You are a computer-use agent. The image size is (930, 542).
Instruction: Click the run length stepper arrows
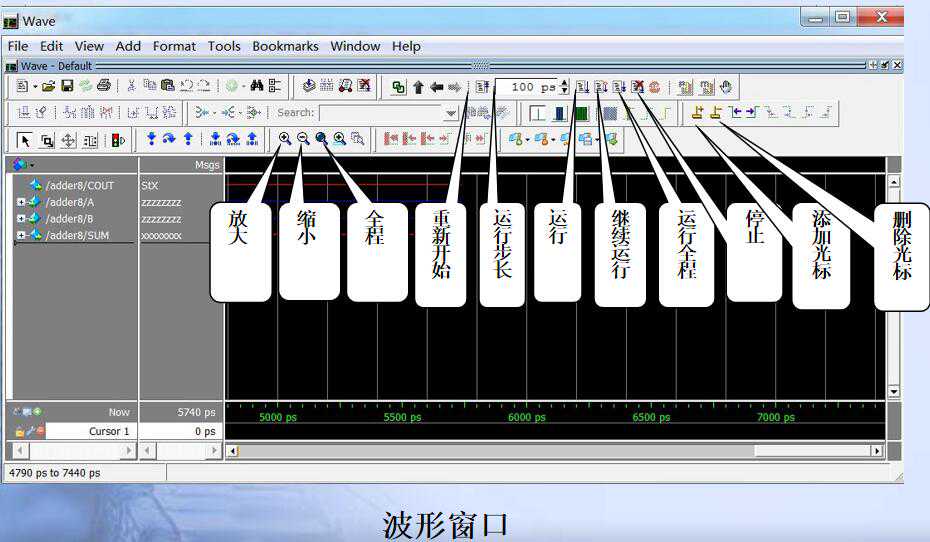click(x=564, y=88)
